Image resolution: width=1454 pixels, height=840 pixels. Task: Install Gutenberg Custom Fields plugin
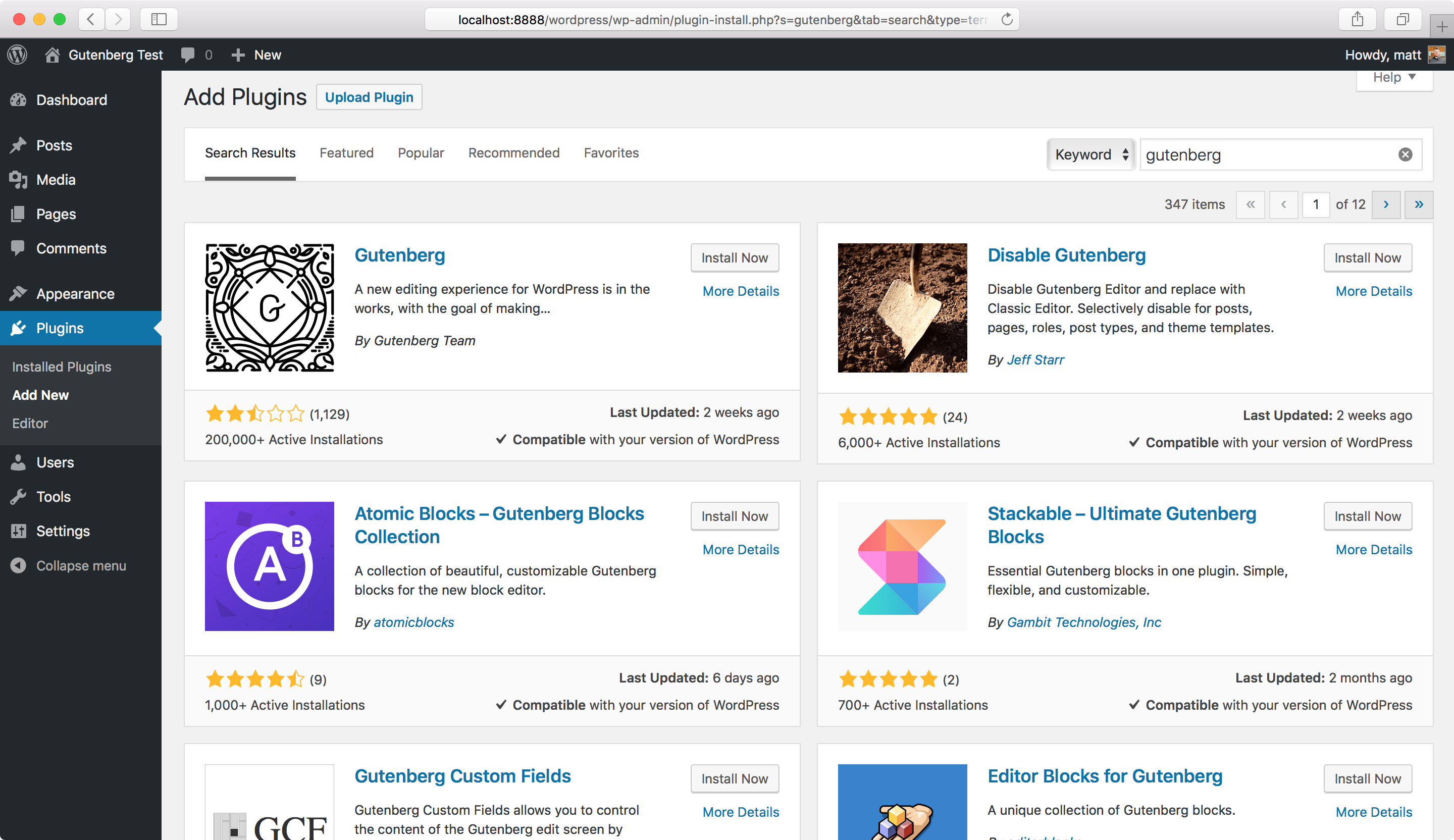pos(735,779)
